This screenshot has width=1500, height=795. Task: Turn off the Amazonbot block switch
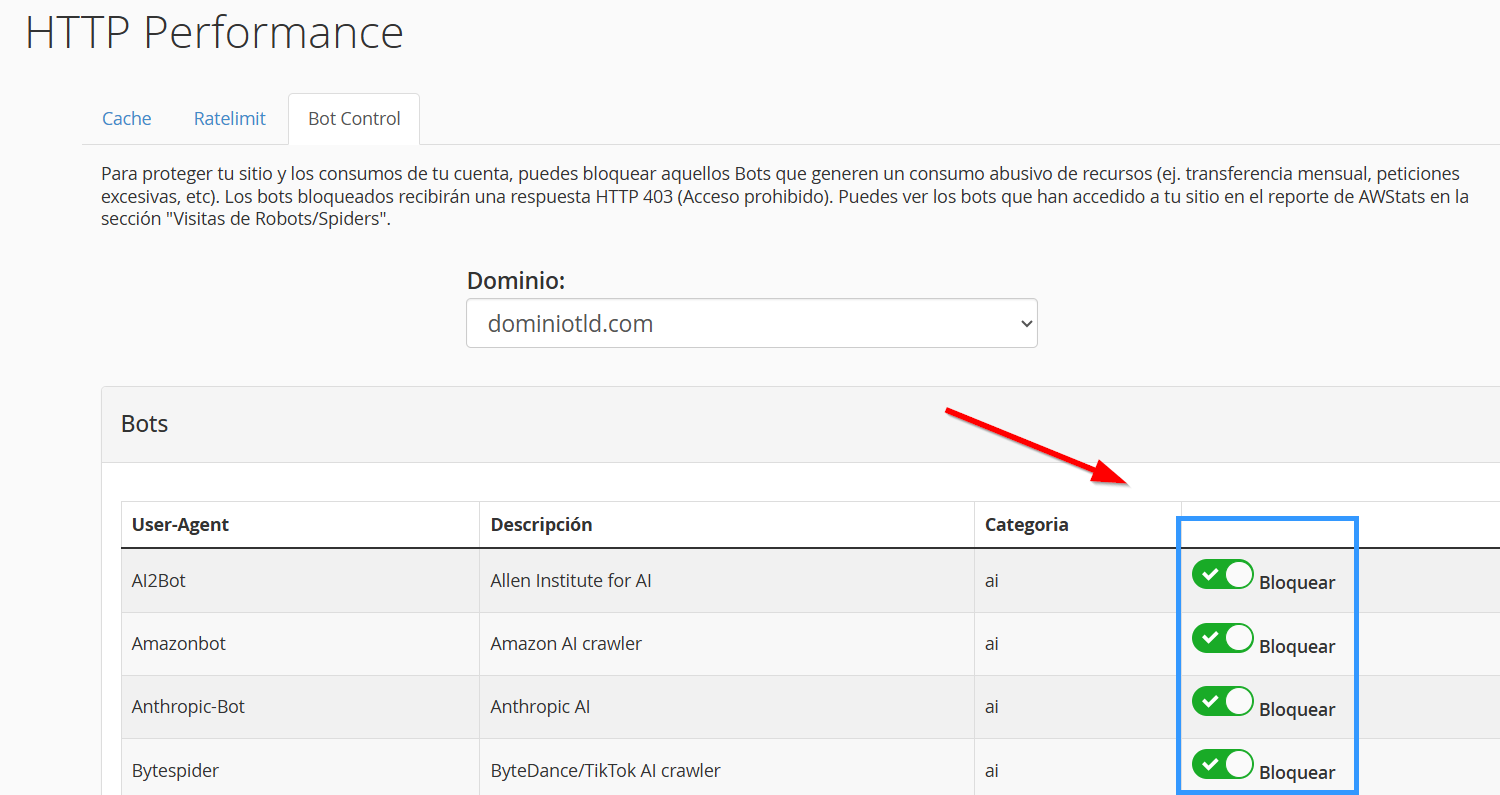[x=1222, y=638]
